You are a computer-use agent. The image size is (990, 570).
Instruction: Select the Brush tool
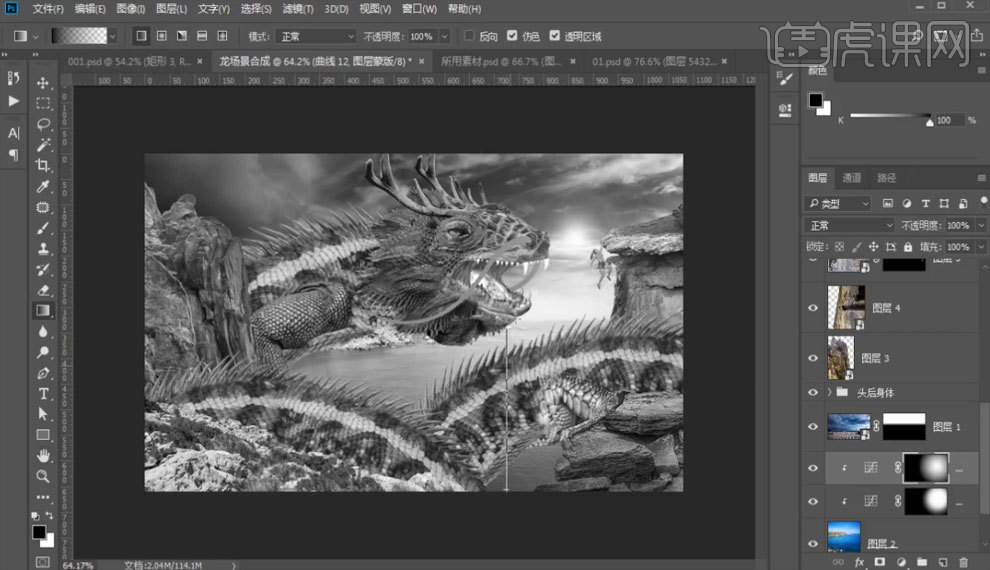pyautogui.click(x=43, y=228)
